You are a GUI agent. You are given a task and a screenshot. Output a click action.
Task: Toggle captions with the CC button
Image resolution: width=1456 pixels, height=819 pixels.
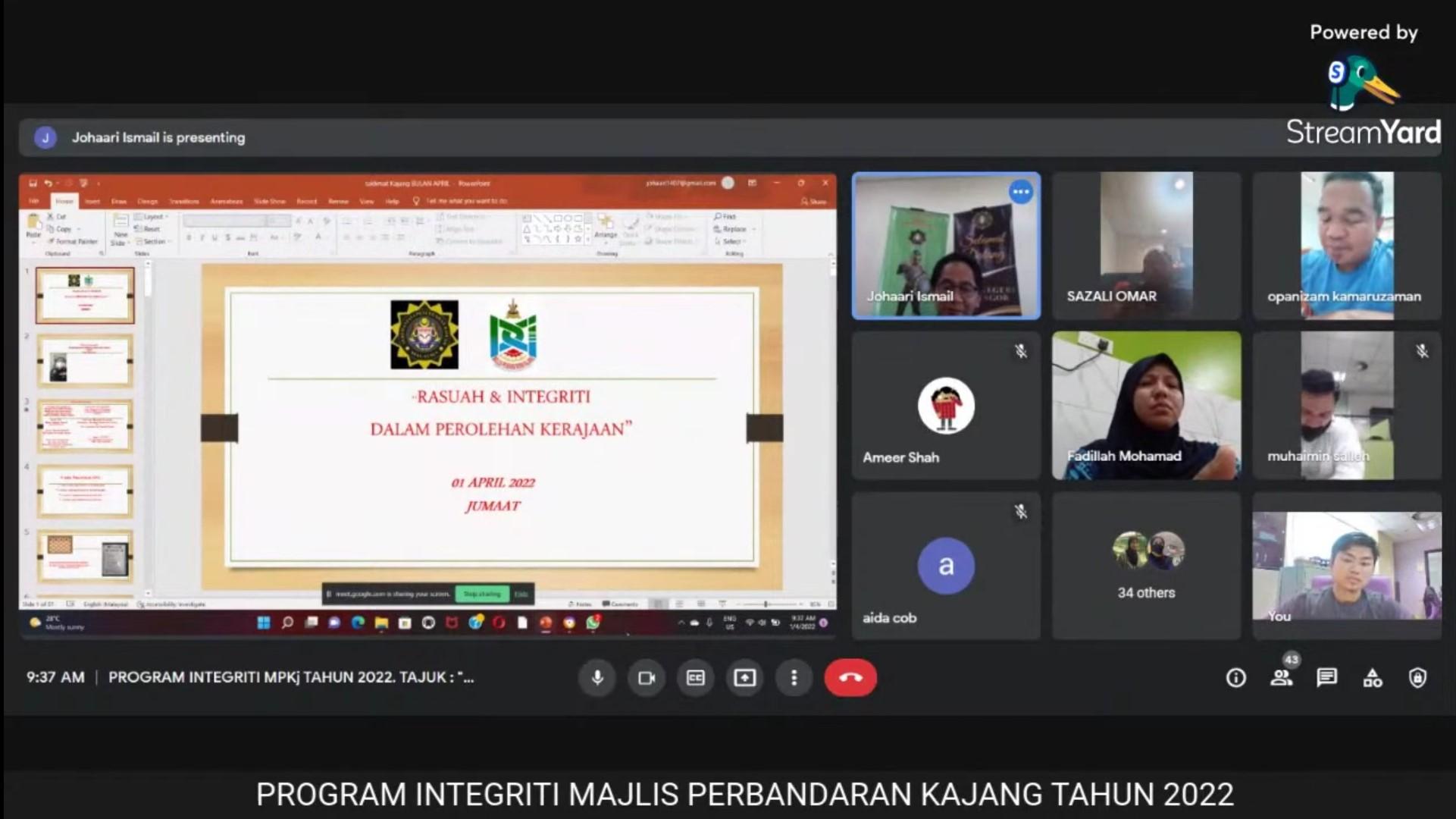(695, 677)
